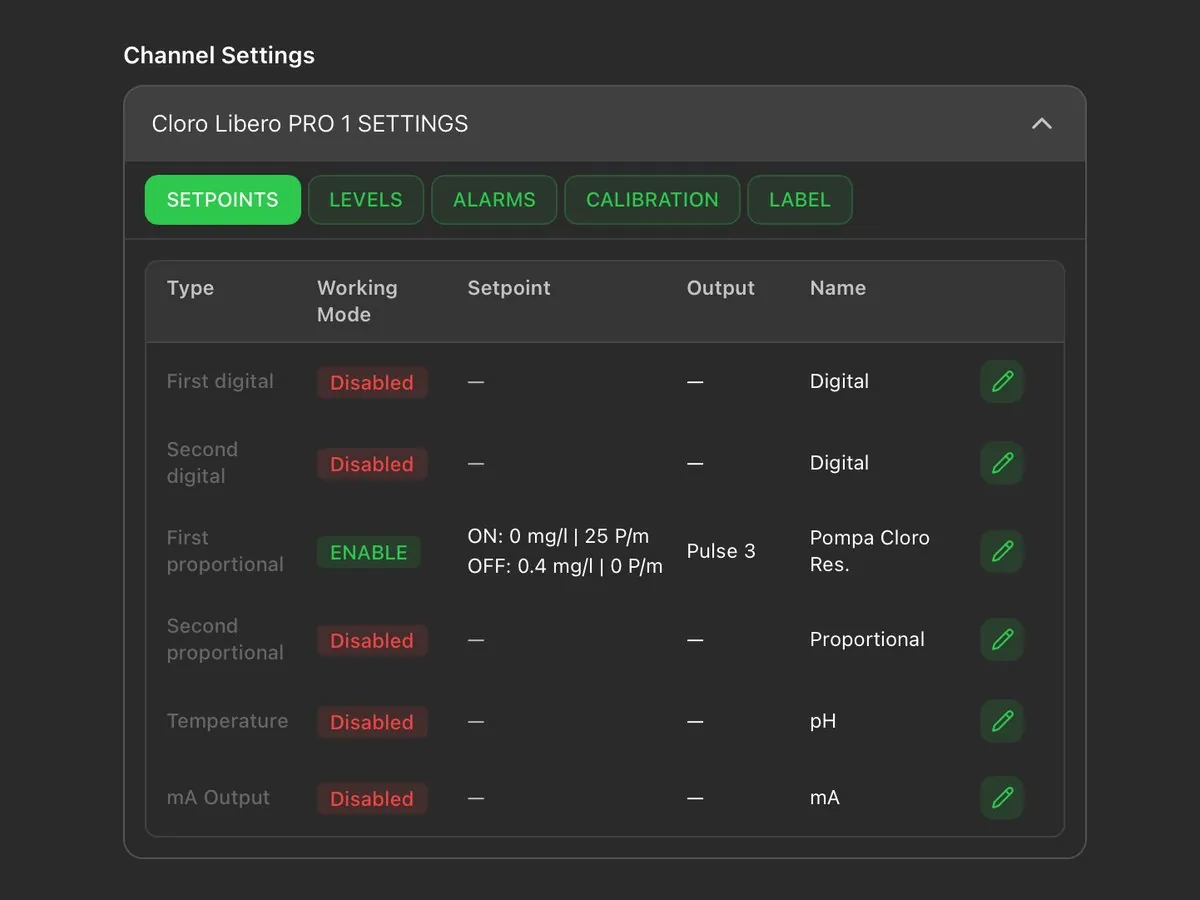1200x900 pixels.
Task: Click the Disabled badge for Second proportional
Action: point(372,640)
